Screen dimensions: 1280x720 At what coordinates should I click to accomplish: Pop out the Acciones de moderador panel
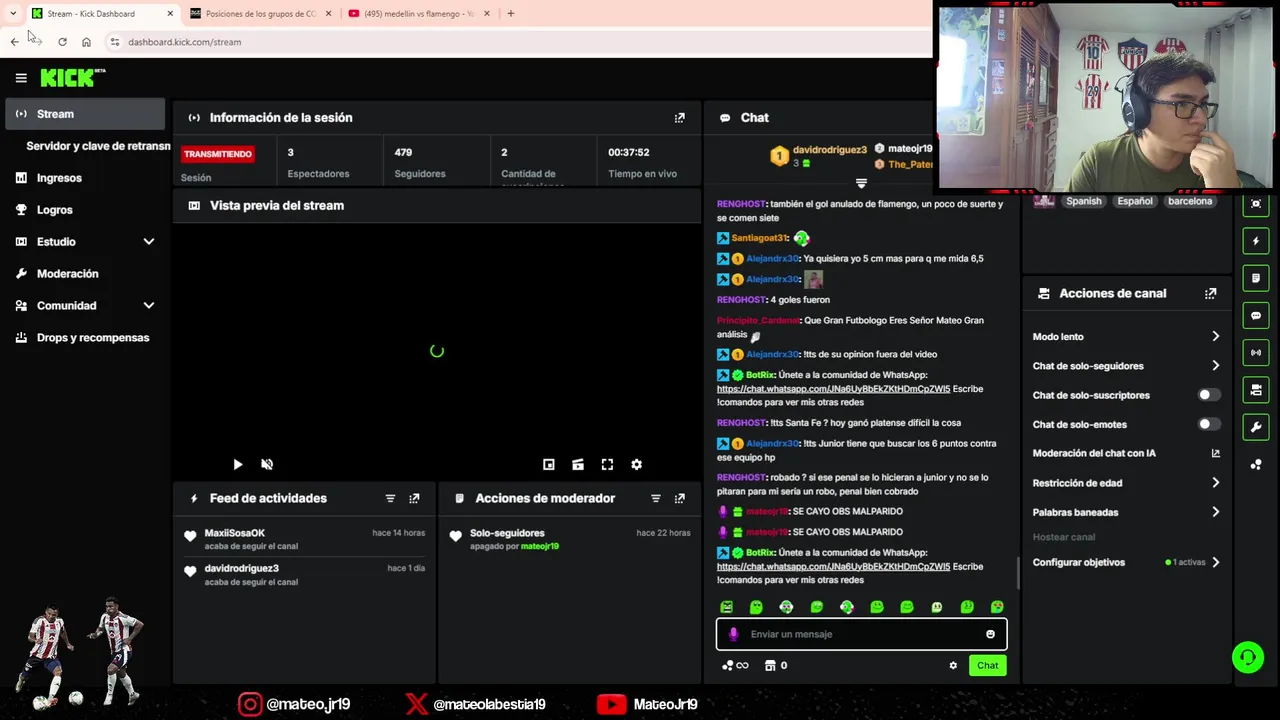[x=680, y=498]
